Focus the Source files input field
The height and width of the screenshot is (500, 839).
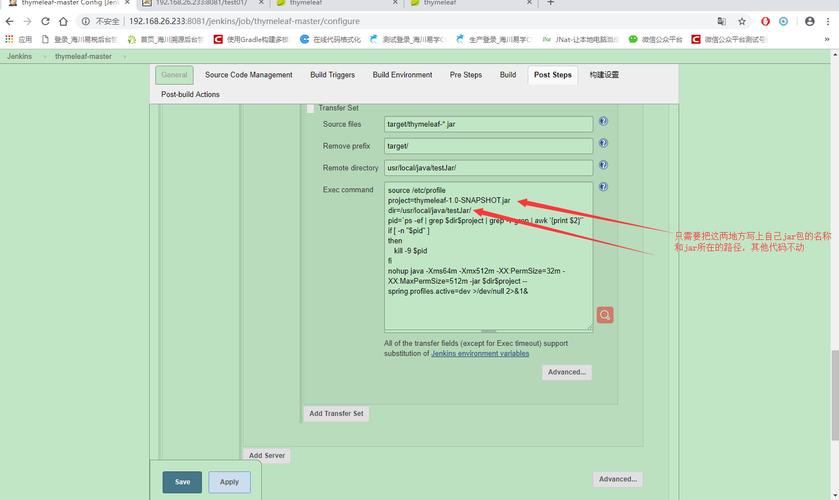pyautogui.click(x=489, y=124)
